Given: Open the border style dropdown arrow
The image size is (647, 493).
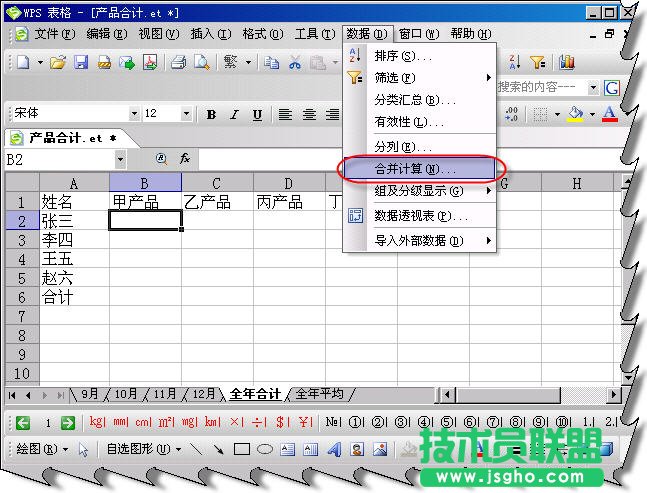Looking at the screenshot, I should tap(557, 114).
